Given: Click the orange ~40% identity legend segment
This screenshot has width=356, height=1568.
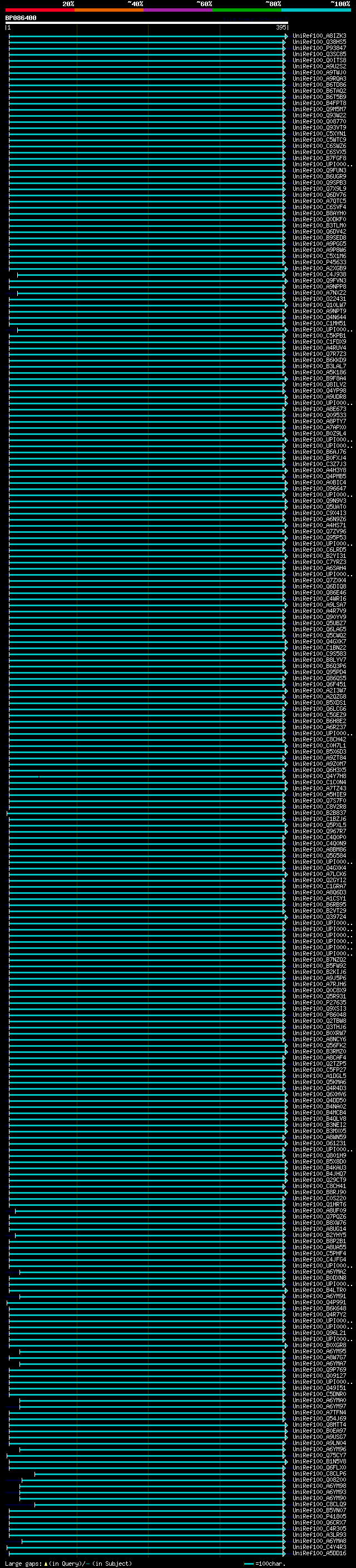Looking at the screenshot, I should (x=109, y=10).
